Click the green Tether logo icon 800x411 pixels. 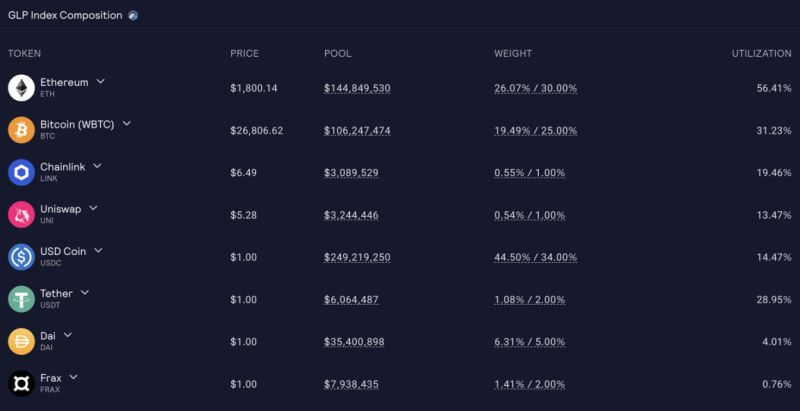point(21,299)
